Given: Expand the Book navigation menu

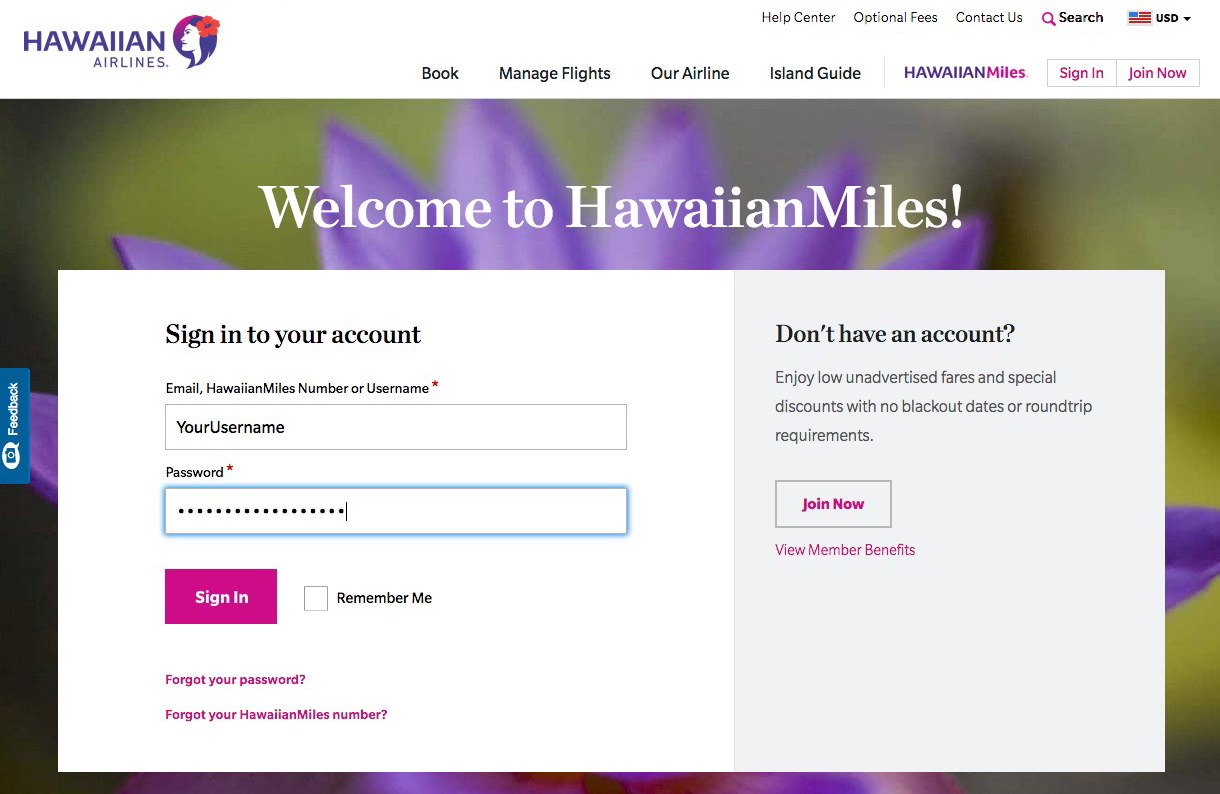Looking at the screenshot, I should point(440,73).
